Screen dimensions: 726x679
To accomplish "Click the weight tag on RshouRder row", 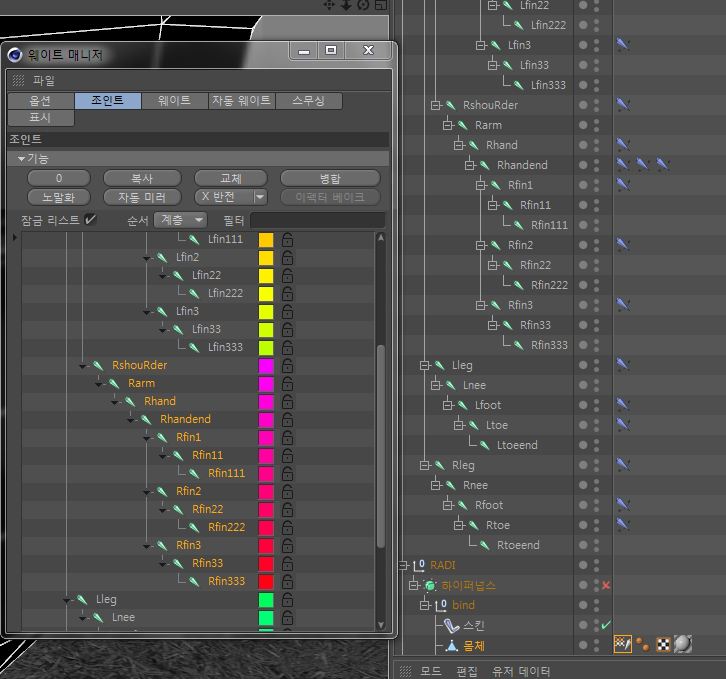I will pos(623,105).
